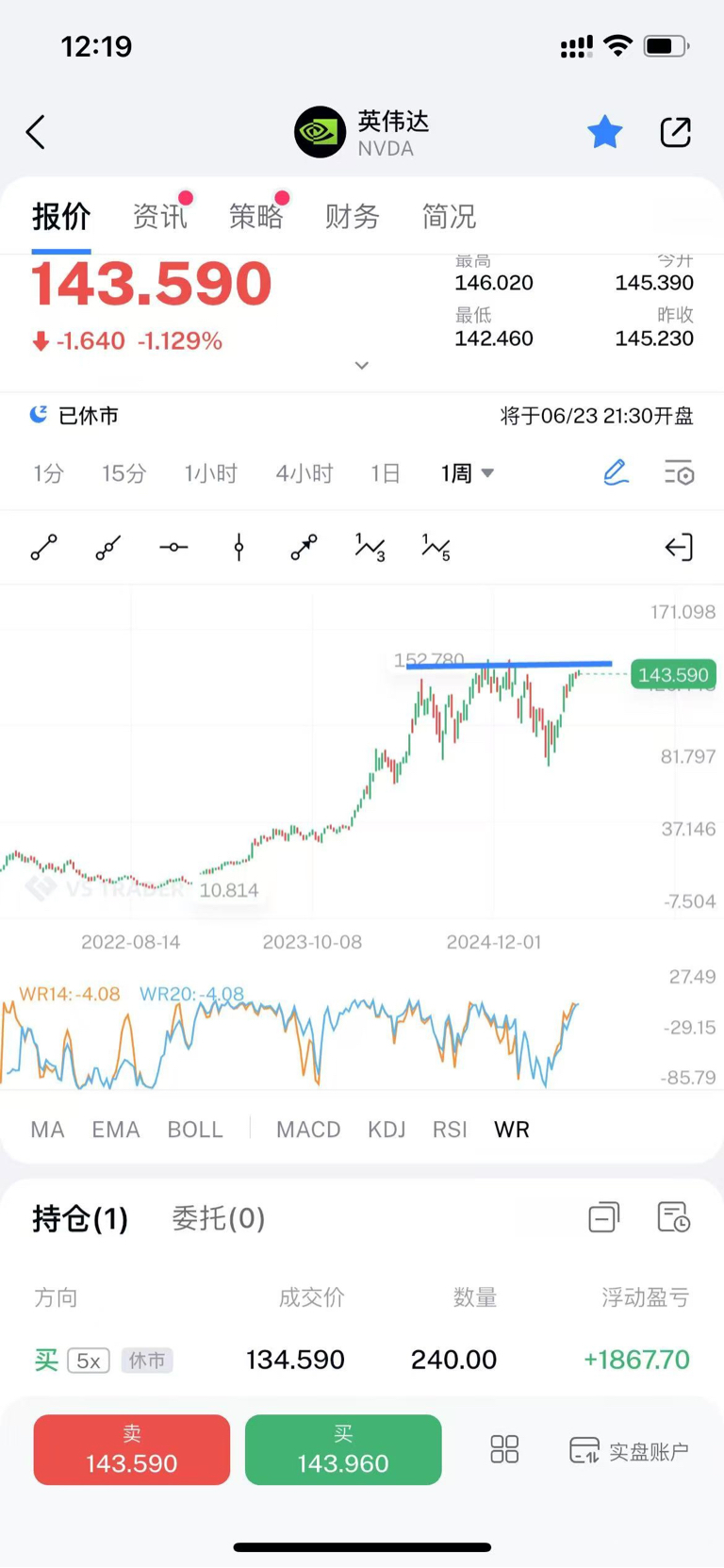
Task: Open the order history clock icon
Action: [673, 1217]
